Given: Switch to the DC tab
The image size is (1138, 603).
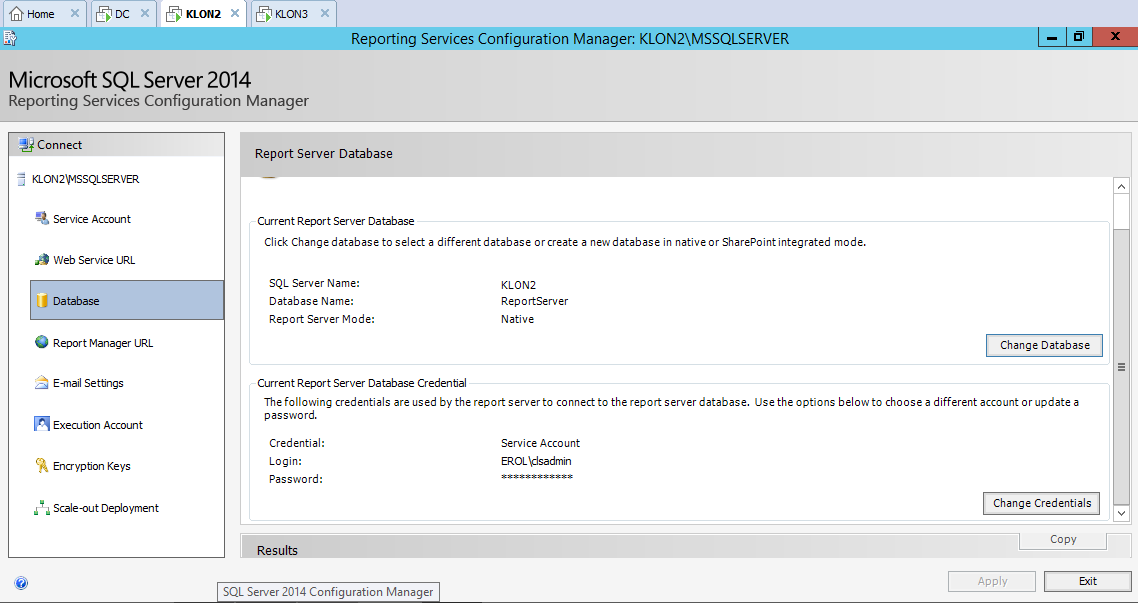Looking at the screenshot, I should coord(122,14).
